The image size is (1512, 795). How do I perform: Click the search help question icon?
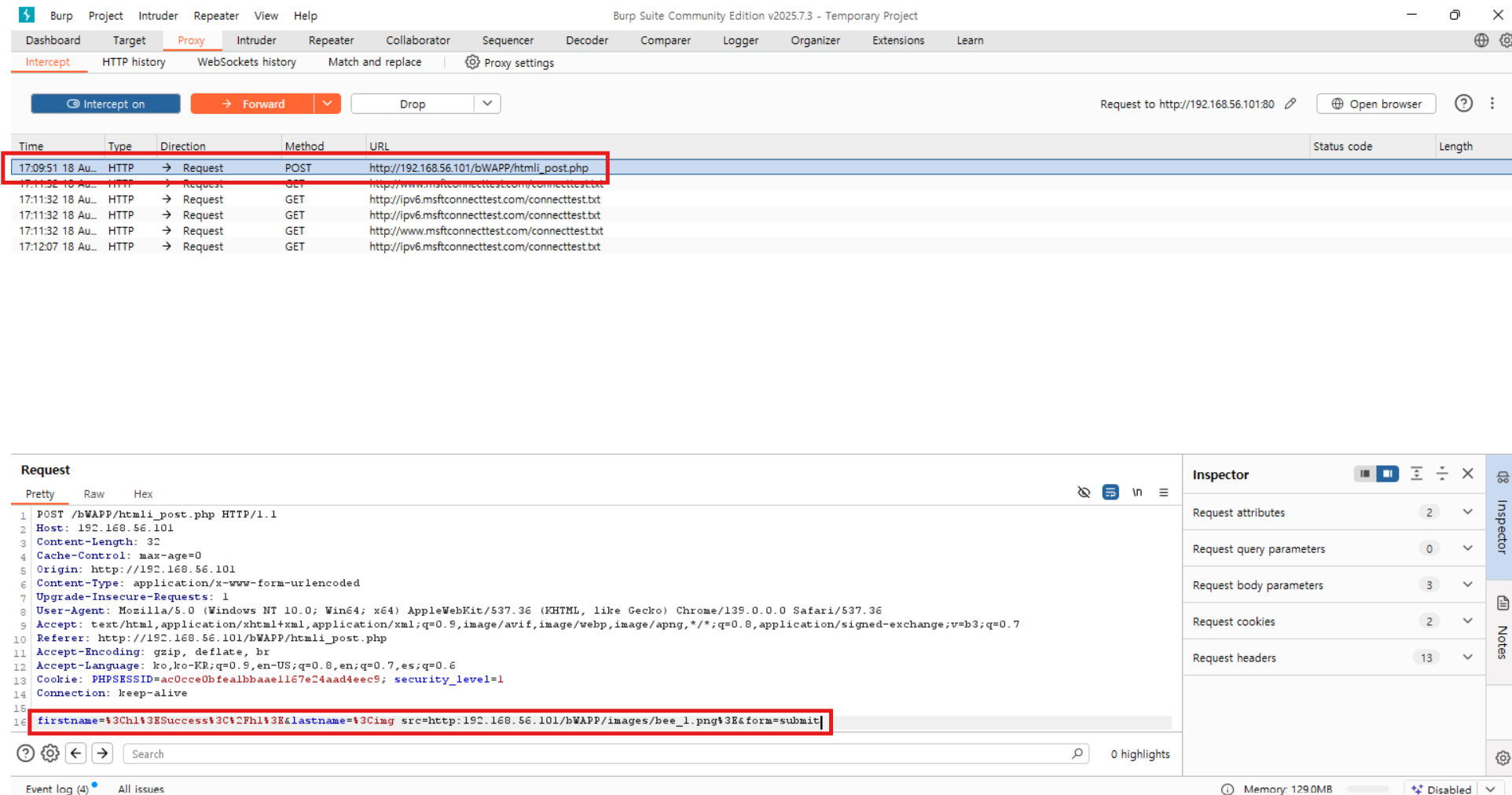pyautogui.click(x=26, y=753)
